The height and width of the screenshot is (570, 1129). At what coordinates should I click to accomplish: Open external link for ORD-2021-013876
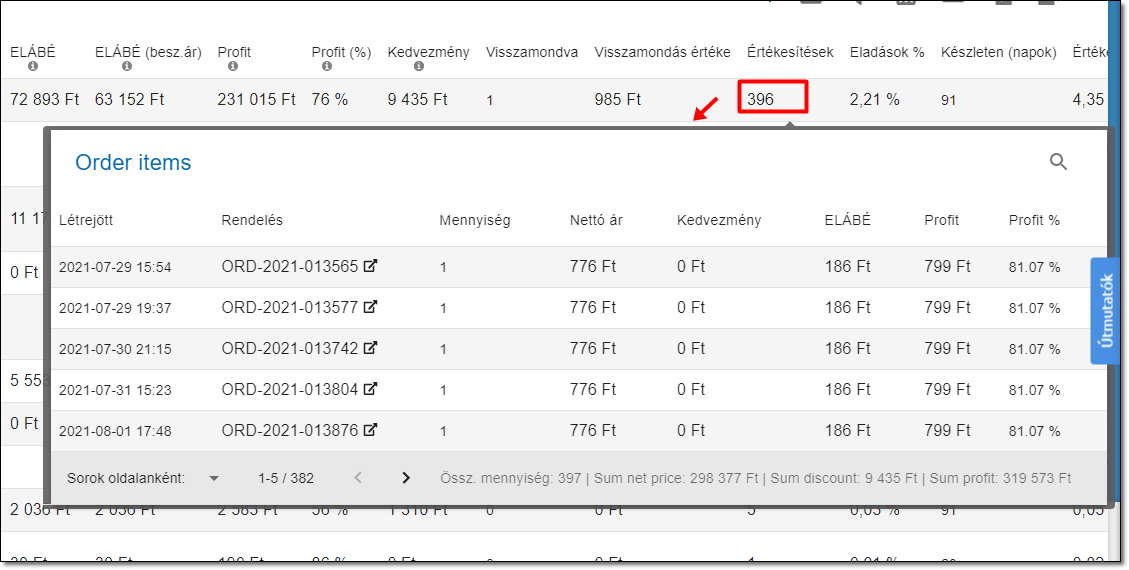tap(370, 430)
